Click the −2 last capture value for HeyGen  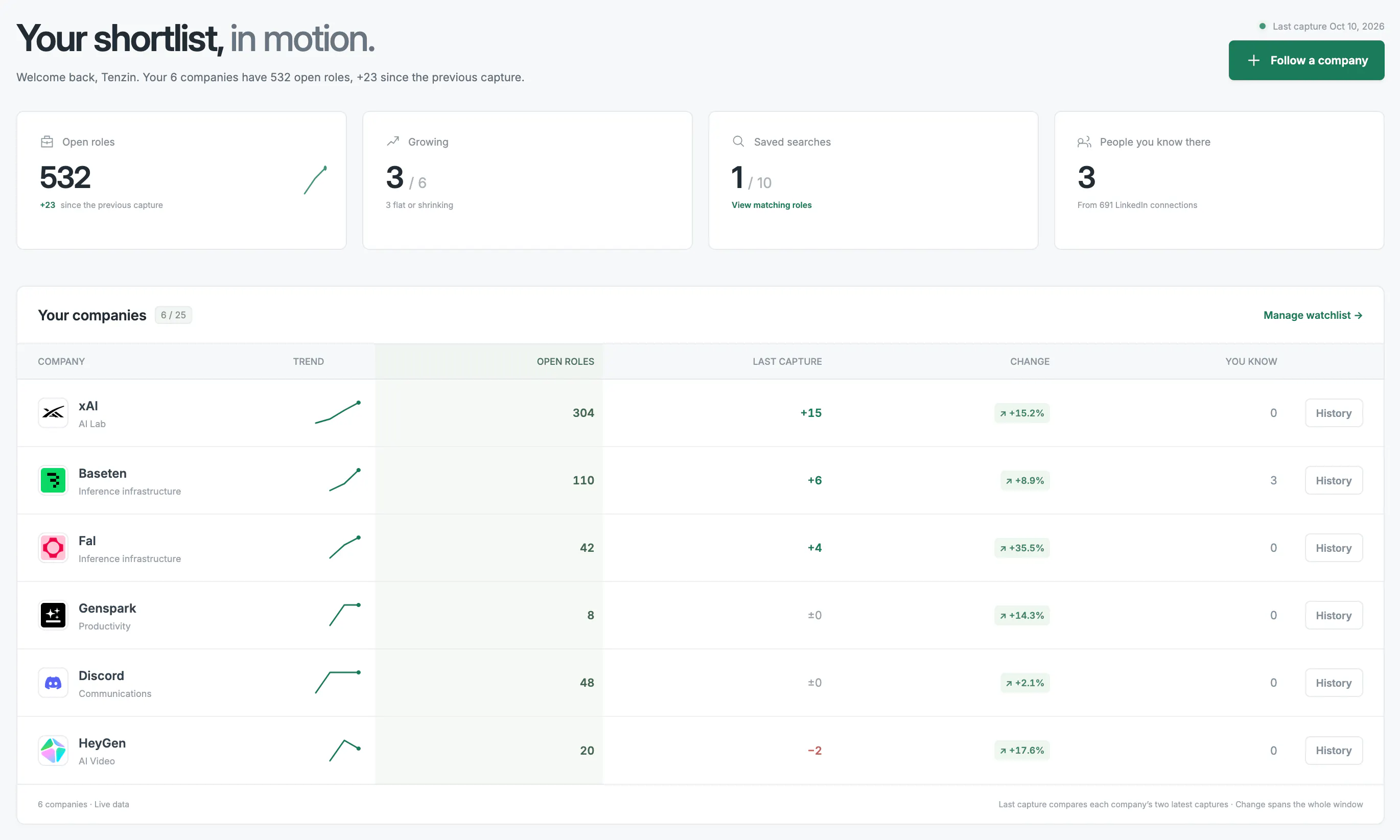pos(814,751)
